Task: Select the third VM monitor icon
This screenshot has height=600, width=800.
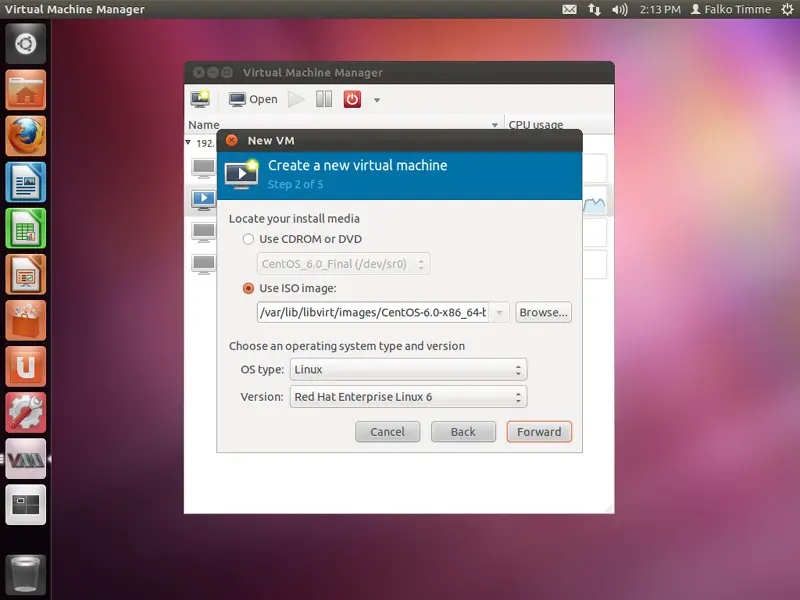Action: pos(204,232)
